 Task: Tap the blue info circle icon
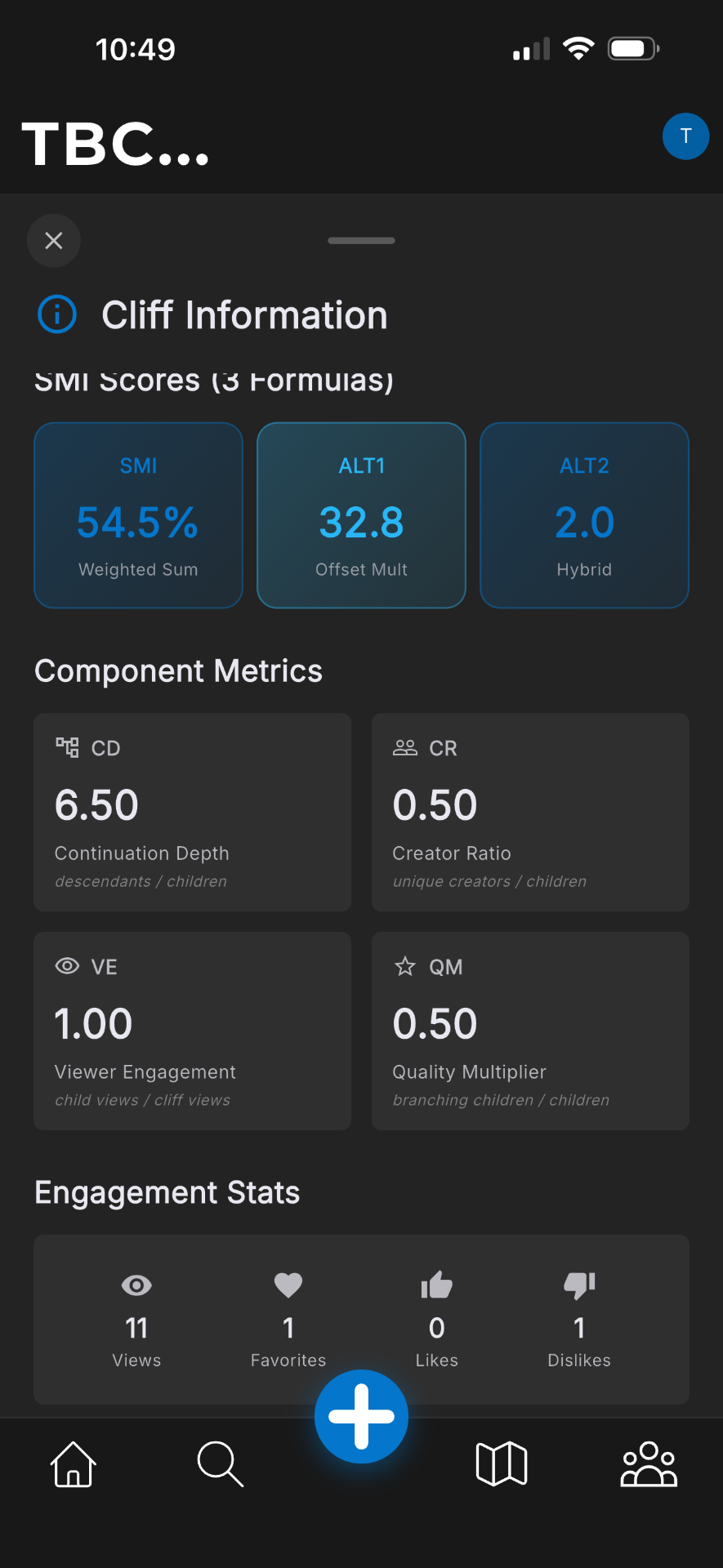click(x=57, y=314)
